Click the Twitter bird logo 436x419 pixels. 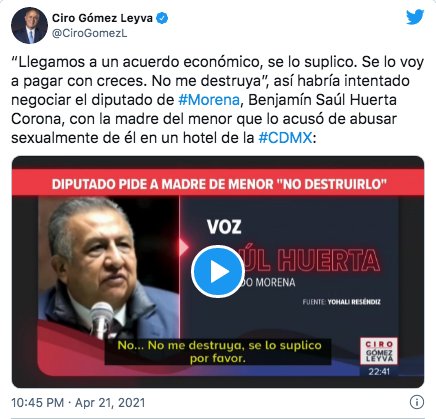click(x=415, y=17)
